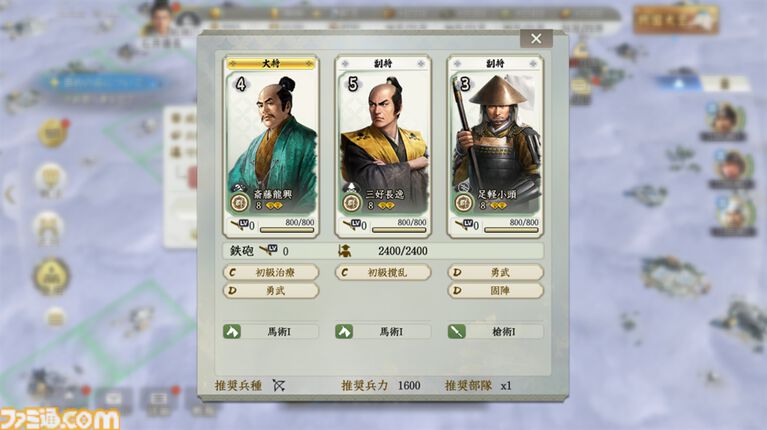Click the soldier count icon beside 2400/2400
The image size is (767, 430).
(345, 251)
